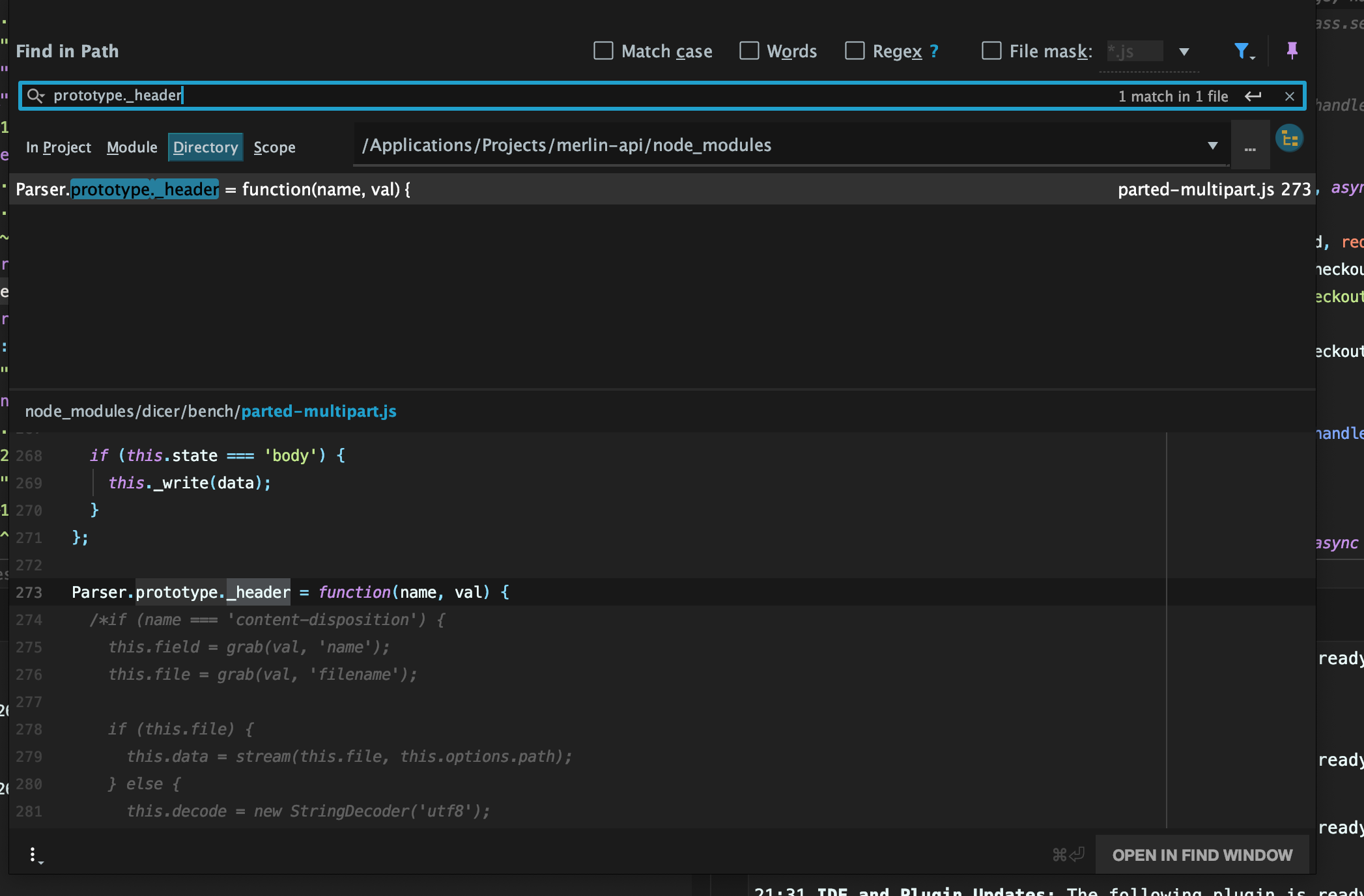The height and width of the screenshot is (896, 1364).
Task: Open parted-multipart.js from the file path link
Action: 318,411
